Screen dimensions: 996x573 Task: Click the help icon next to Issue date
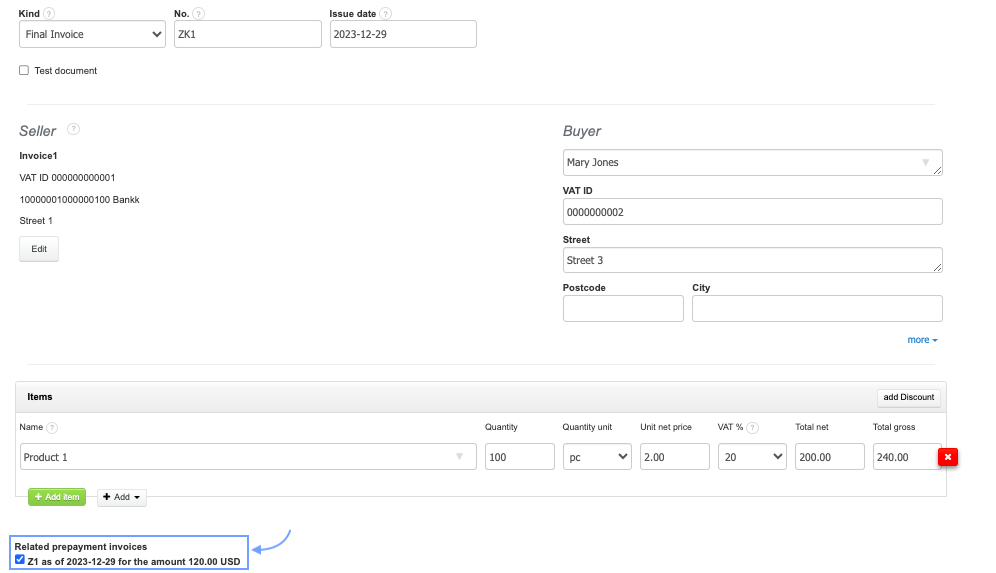[x=386, y=14]
